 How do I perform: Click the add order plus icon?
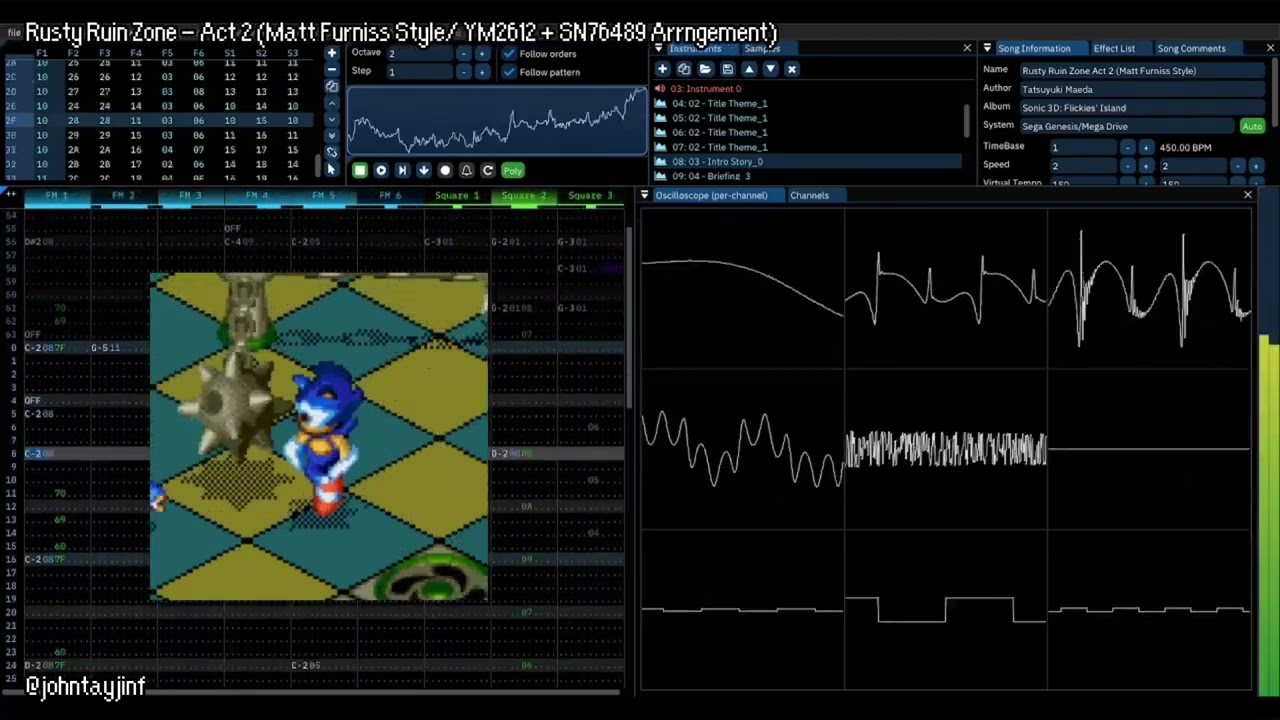(332, 53)
